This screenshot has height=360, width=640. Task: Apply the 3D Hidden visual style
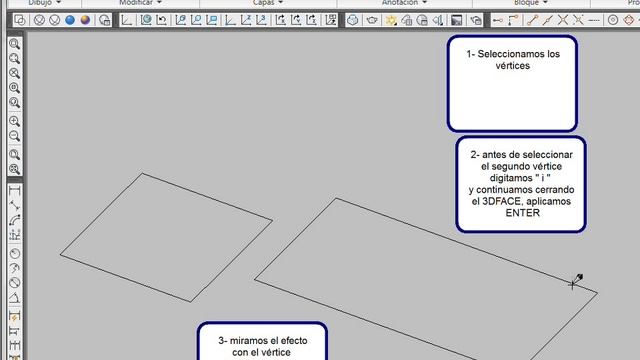[55, 20]
